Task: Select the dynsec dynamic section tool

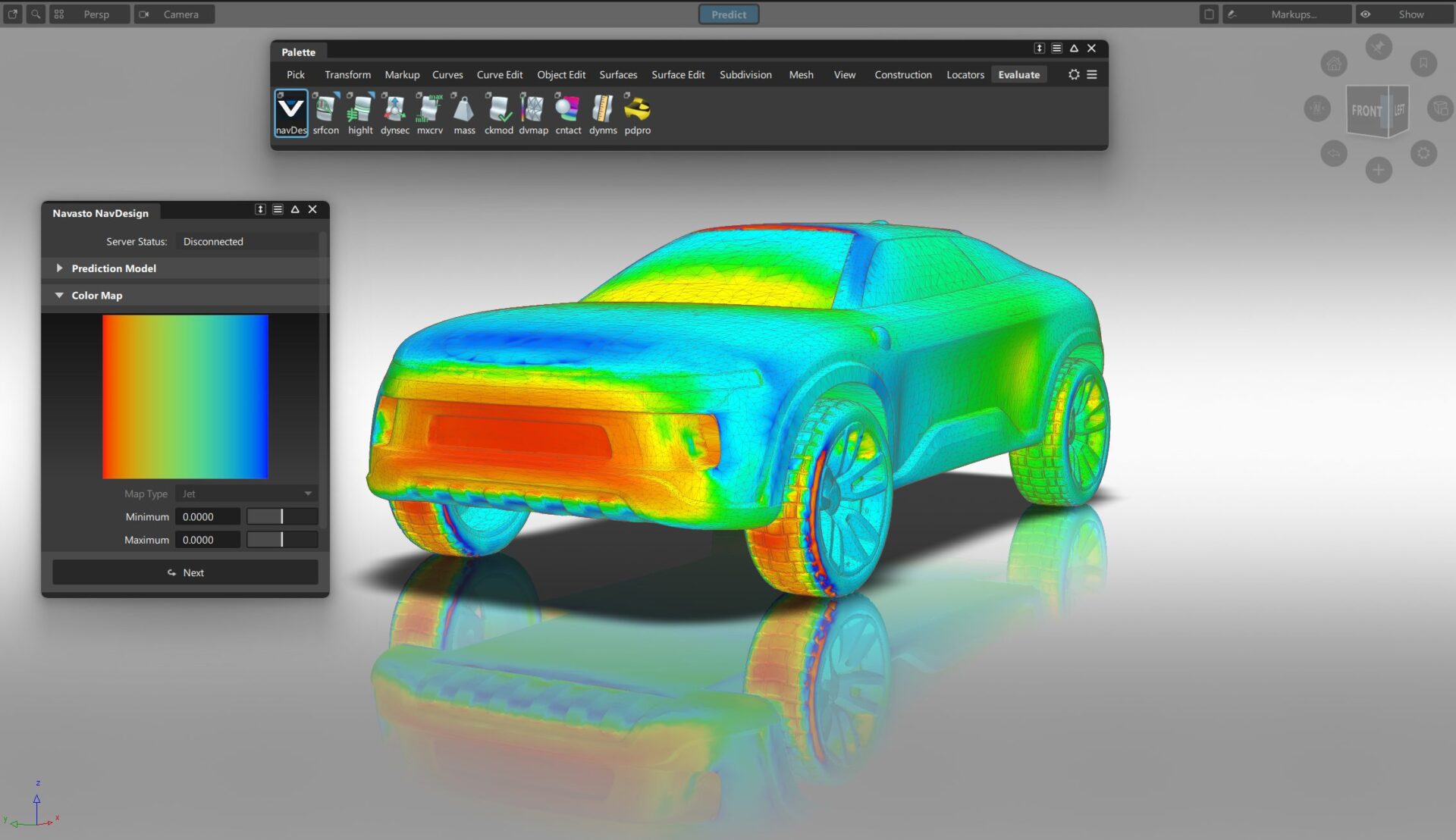Action: click(394, 112)
